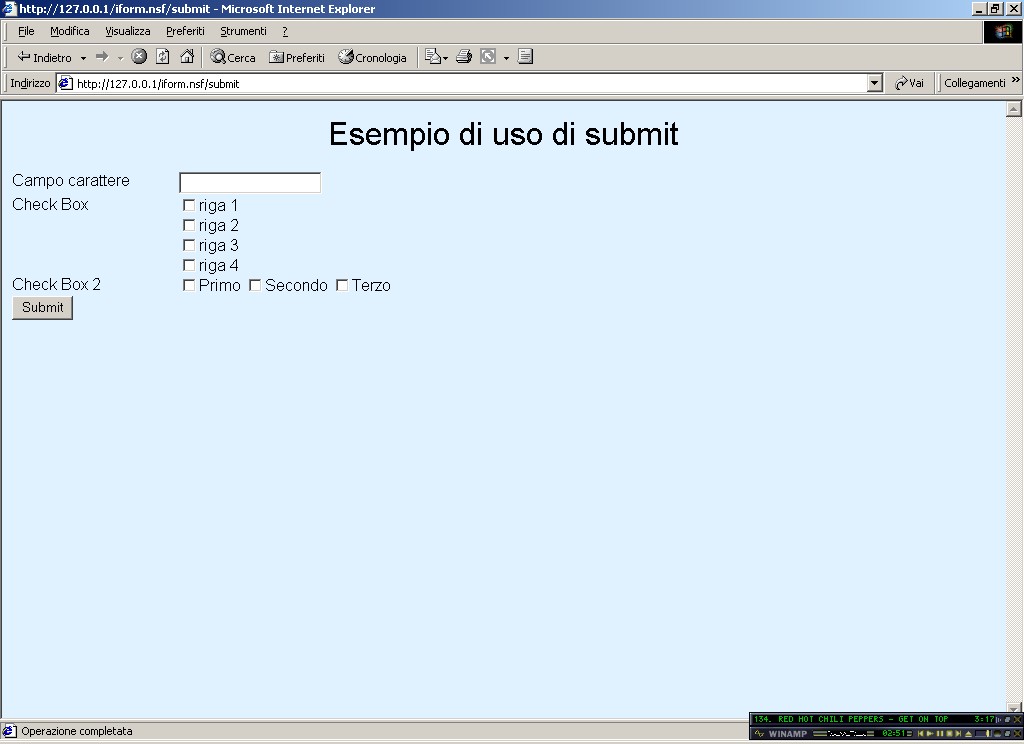Open the Modifica menu
Screen dimensions: 1024x744
pos(70,31)
